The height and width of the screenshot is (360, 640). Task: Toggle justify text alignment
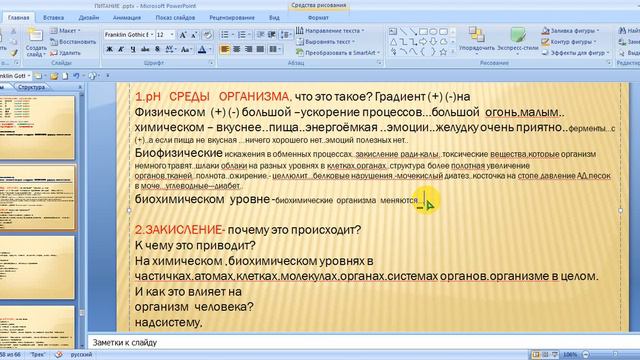[260, 49]
